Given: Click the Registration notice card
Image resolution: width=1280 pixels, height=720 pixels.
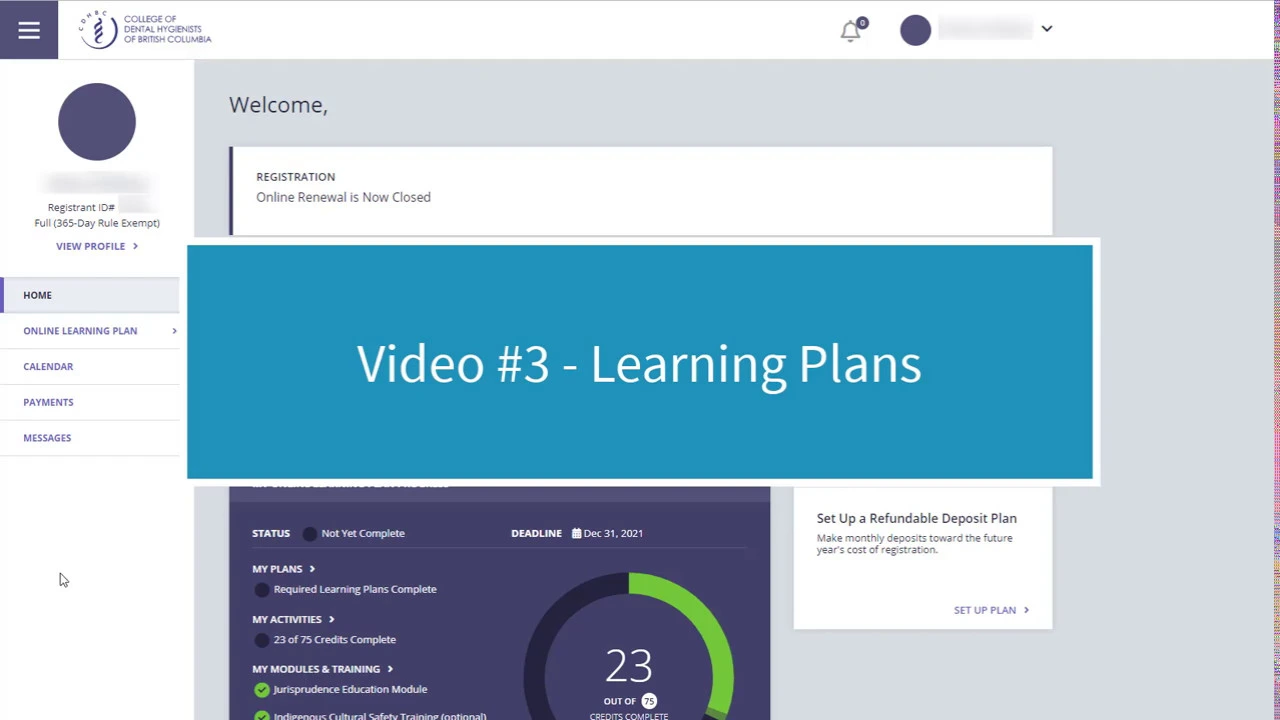Looking at the screenshot, I should pos(641,191).
